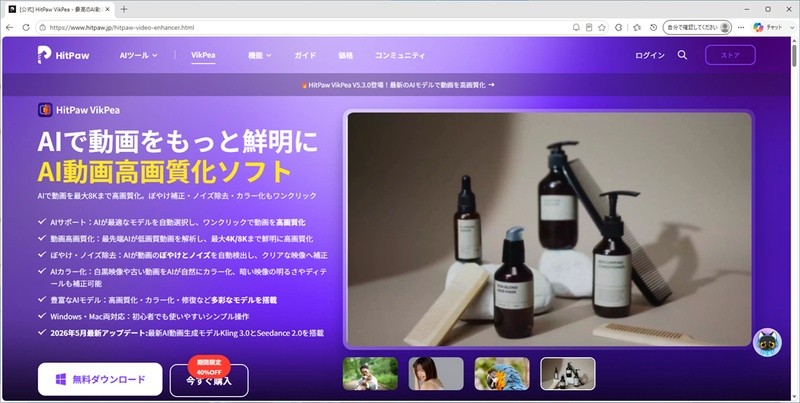Go to the 価格 page
800x403 pixels.
tap(345, 55)
